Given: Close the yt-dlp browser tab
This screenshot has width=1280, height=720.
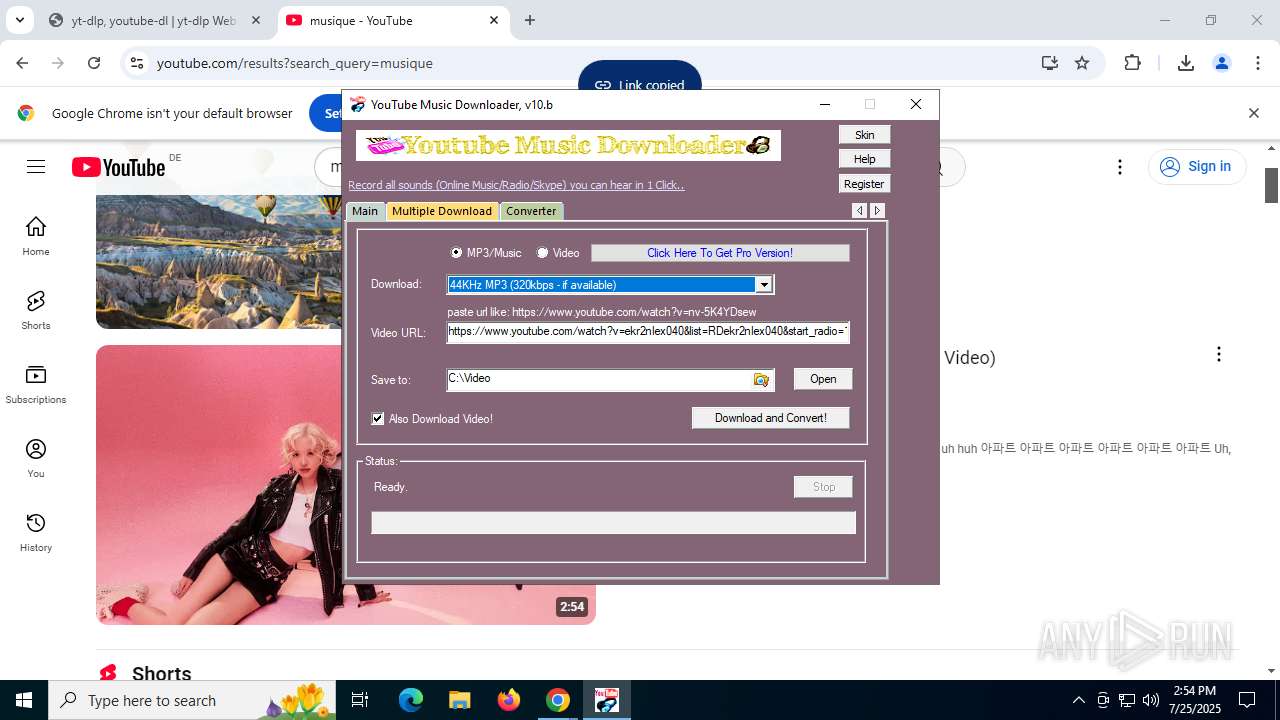Looking at the screenshot, I should point(256,20).
